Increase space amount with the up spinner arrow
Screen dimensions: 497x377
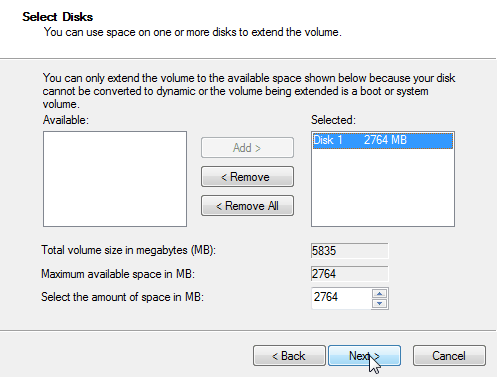[379, 294]
